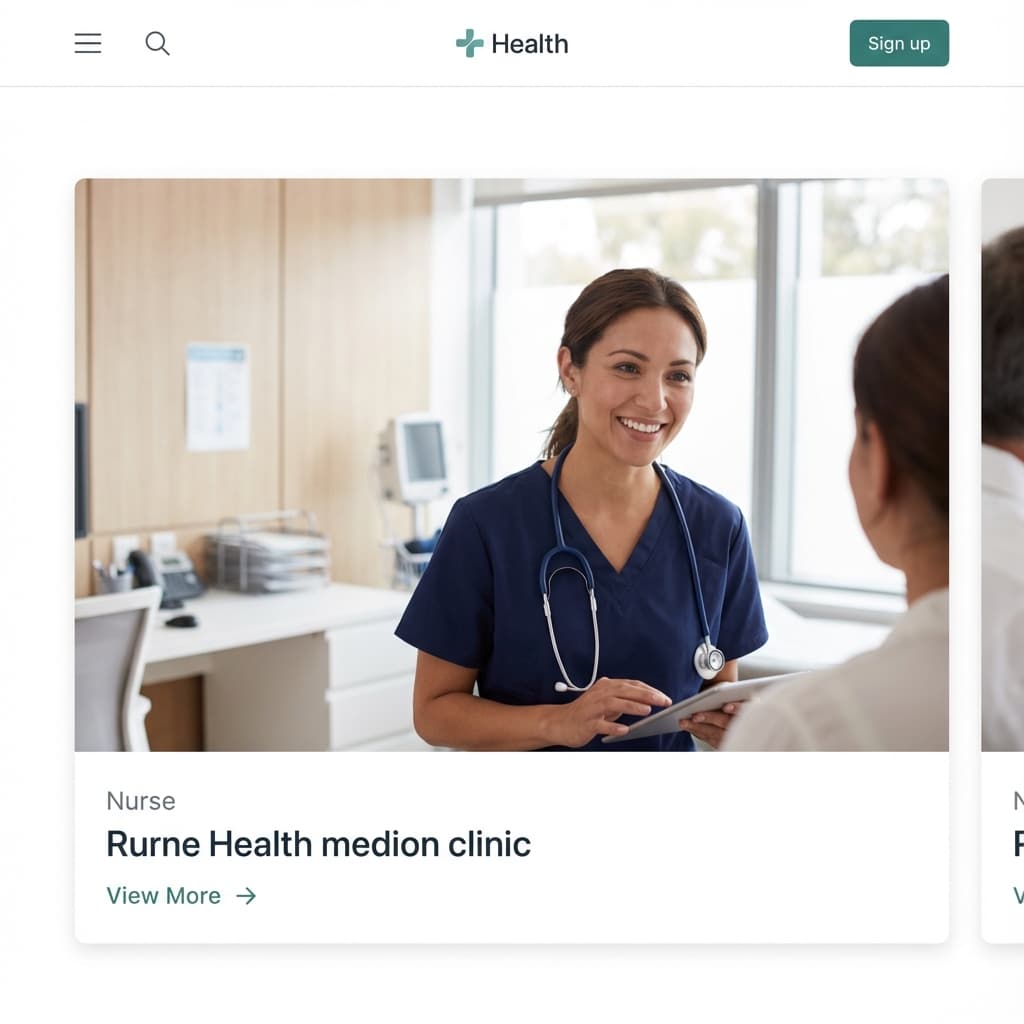
Task: Click the cut-off title of the next card
Action: pyautogui.click(x=1019, y=844)
